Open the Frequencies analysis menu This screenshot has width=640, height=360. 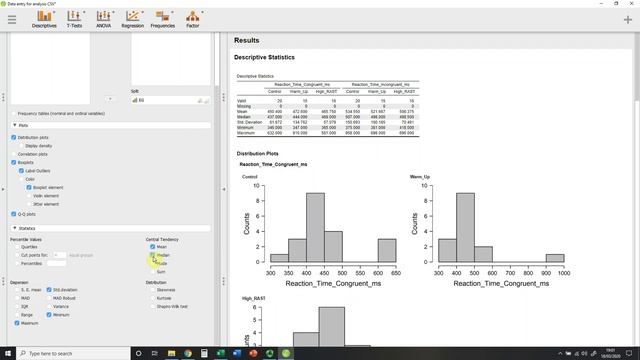[162, 19]
